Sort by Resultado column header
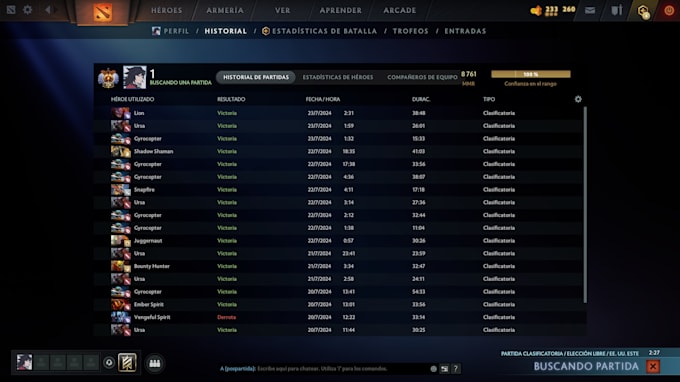680x382 pixels. [231, 99]
